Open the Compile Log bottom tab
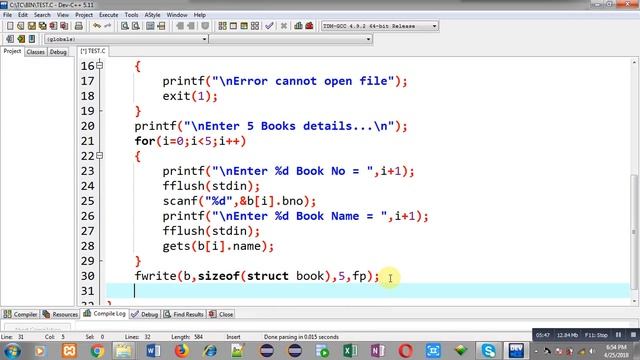This screenshot has height=360, width=640. [104, 313]
